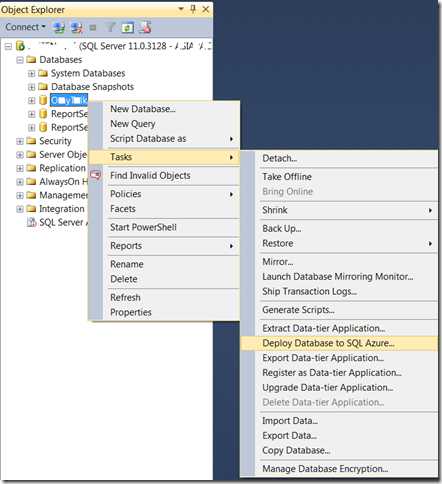Select Extract Data-tier Application…
The height and width of the screenshot is (484, 442).
[339, 328]
